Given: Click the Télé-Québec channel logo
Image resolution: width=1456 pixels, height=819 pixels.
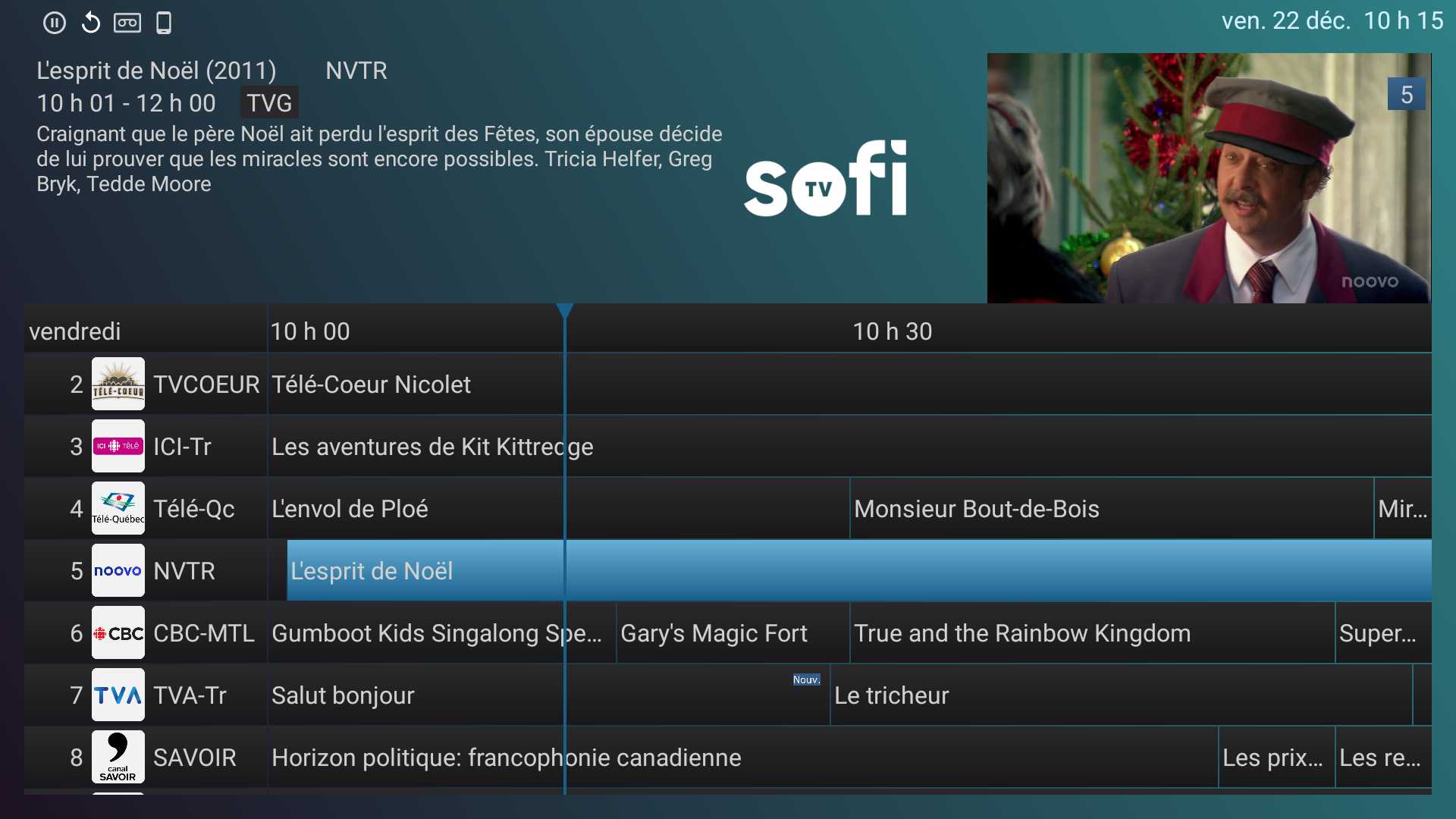Looking at the screenshot, I should coord(118,508).
